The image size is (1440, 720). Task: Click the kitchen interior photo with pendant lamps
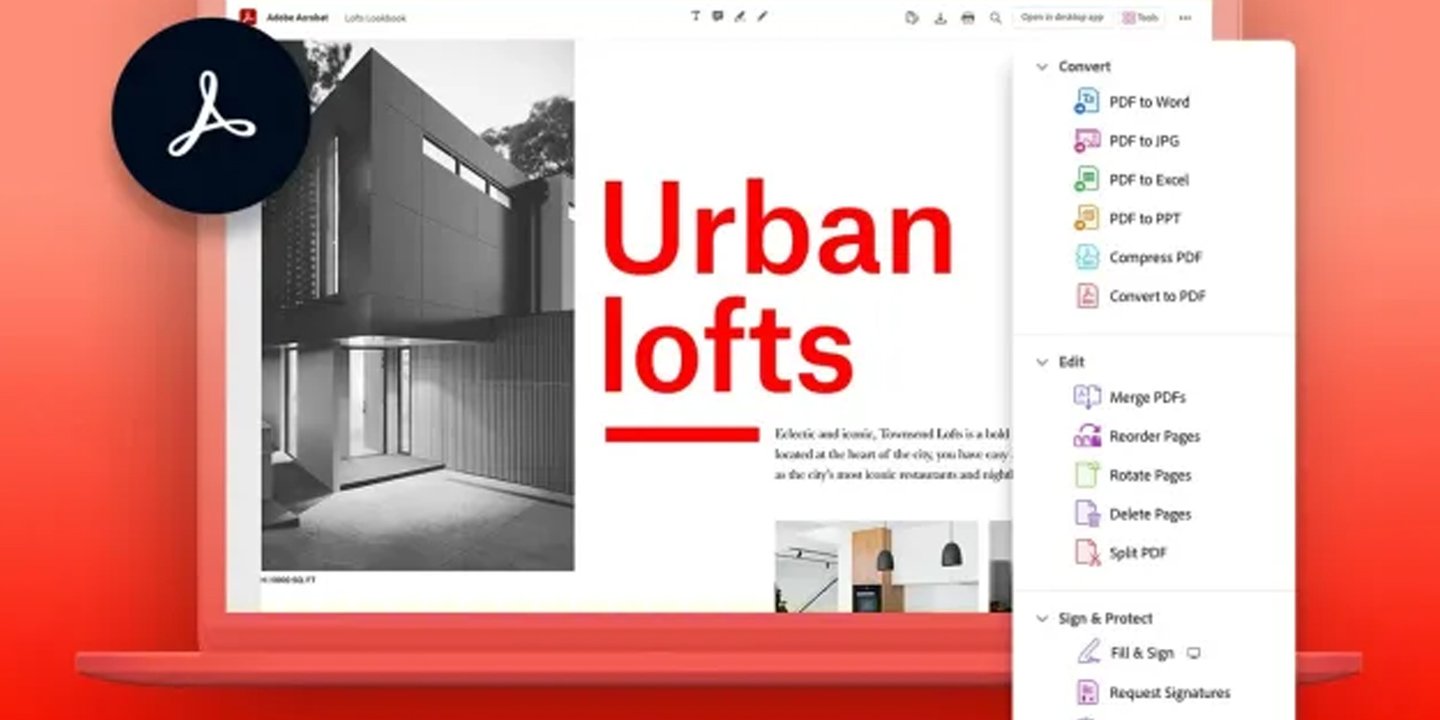coord(878,566)
